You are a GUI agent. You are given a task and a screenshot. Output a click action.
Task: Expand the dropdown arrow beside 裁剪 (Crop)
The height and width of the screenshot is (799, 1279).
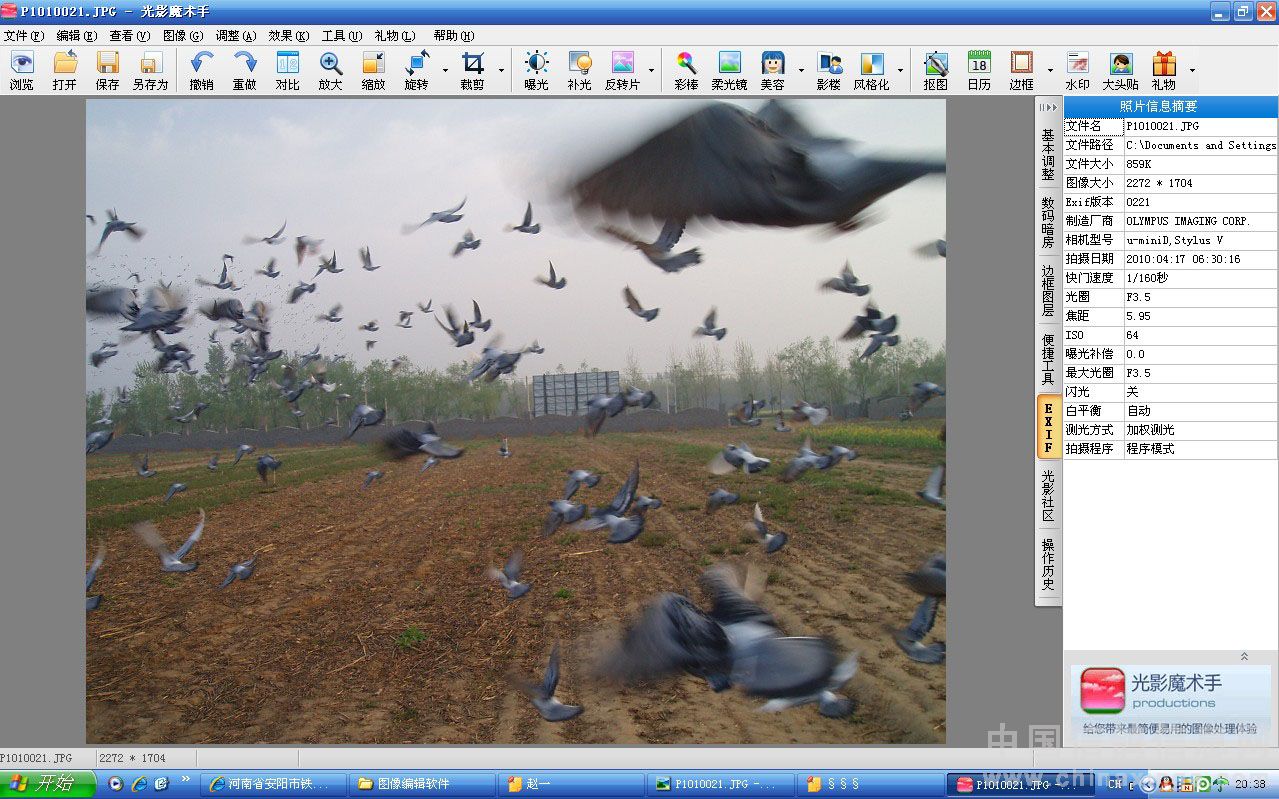point(501,71)
